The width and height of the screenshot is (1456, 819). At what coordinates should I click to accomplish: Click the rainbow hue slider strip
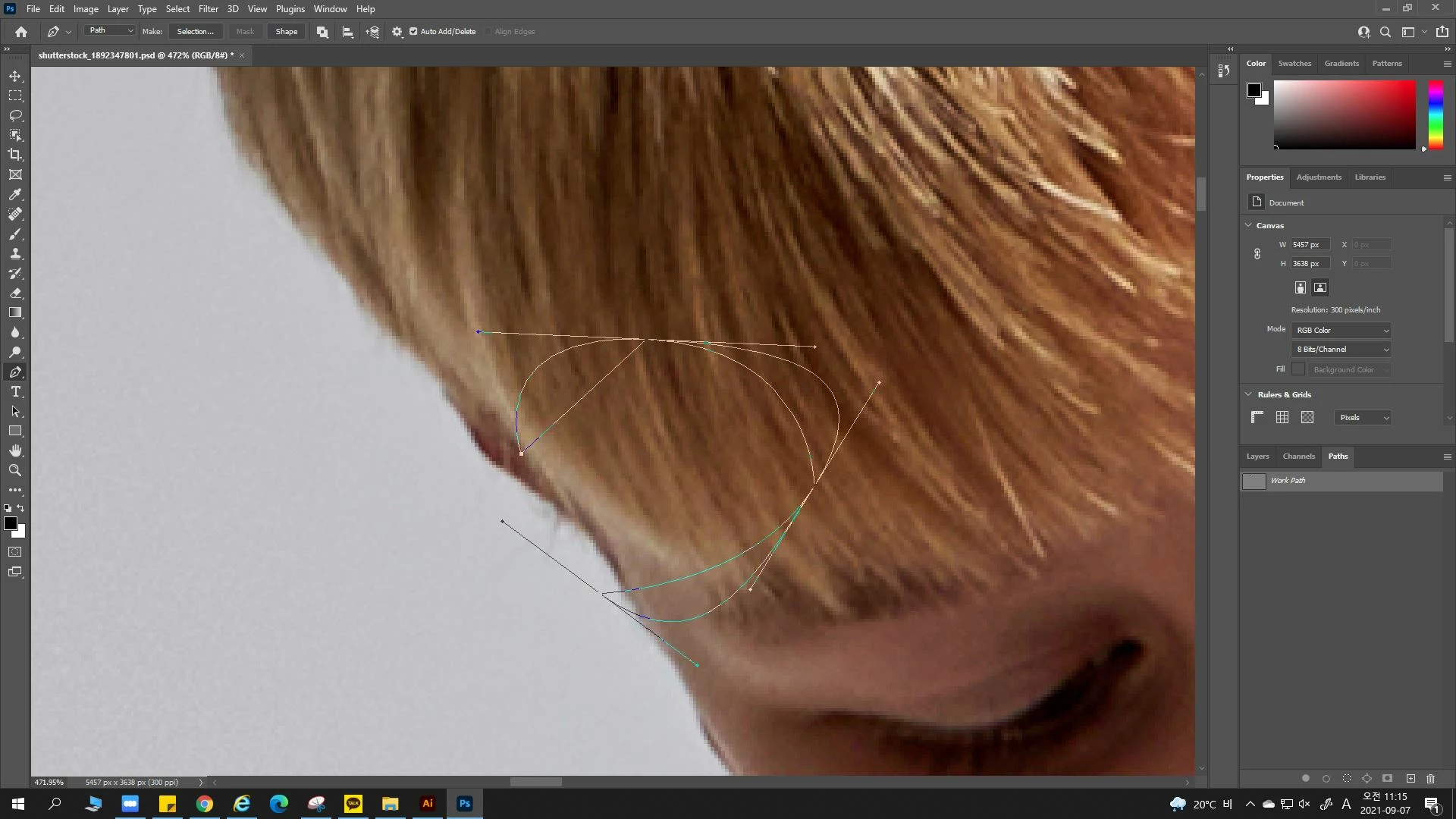[x=1435, y=114]
